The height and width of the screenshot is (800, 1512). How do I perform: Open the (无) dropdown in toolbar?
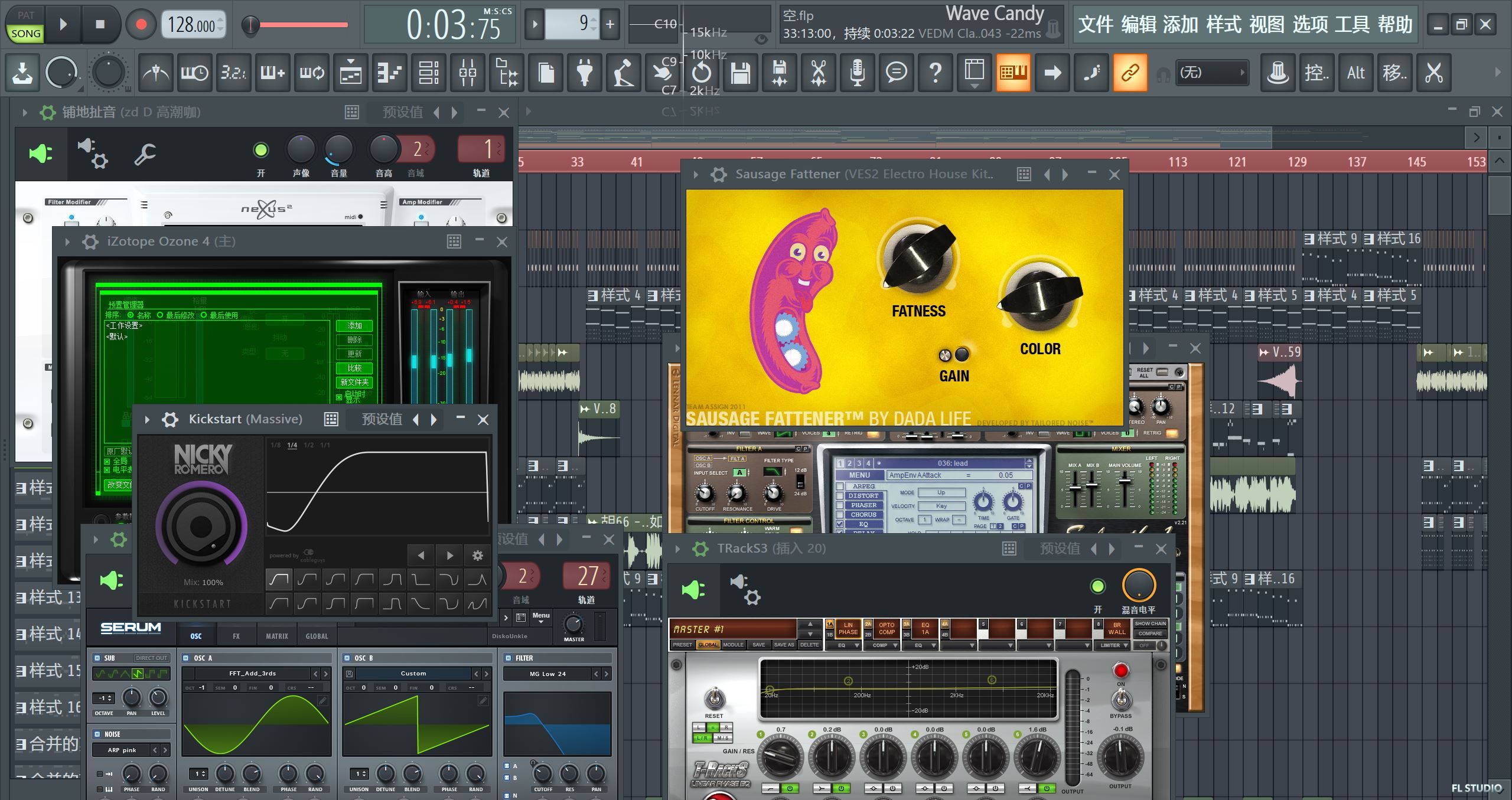tap(1211, 73)
